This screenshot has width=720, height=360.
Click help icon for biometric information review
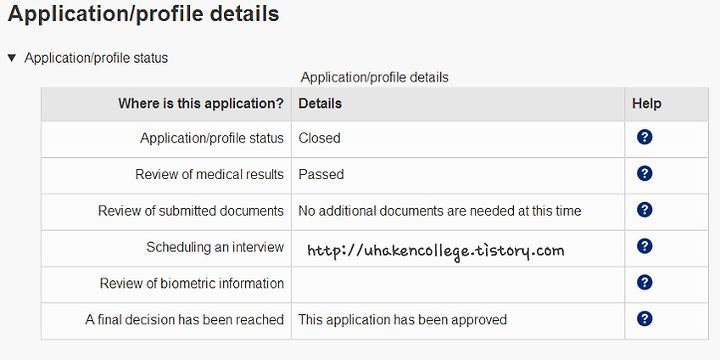point(644,282)
